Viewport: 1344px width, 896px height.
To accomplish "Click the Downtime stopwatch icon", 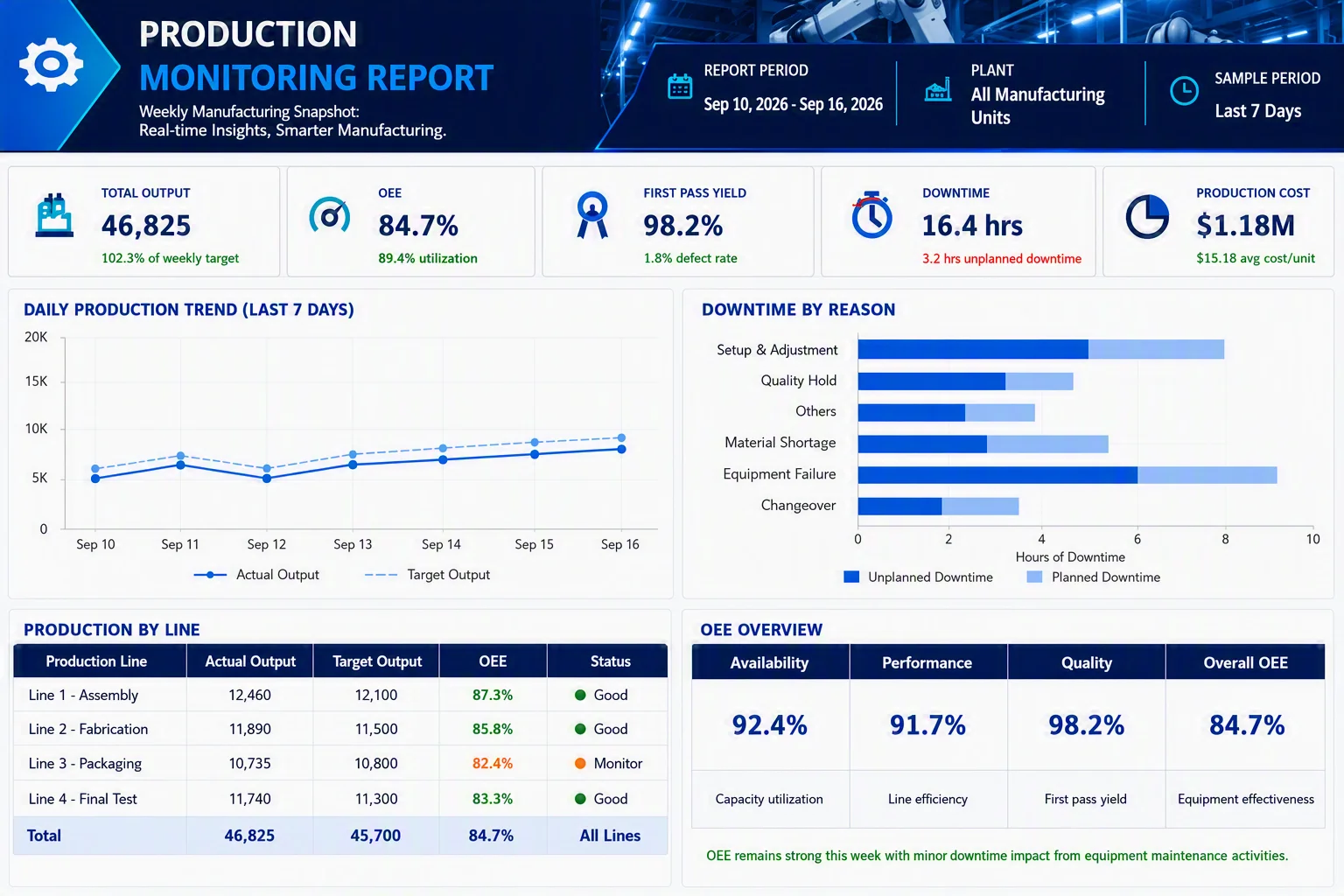I will tap(871, 215).
